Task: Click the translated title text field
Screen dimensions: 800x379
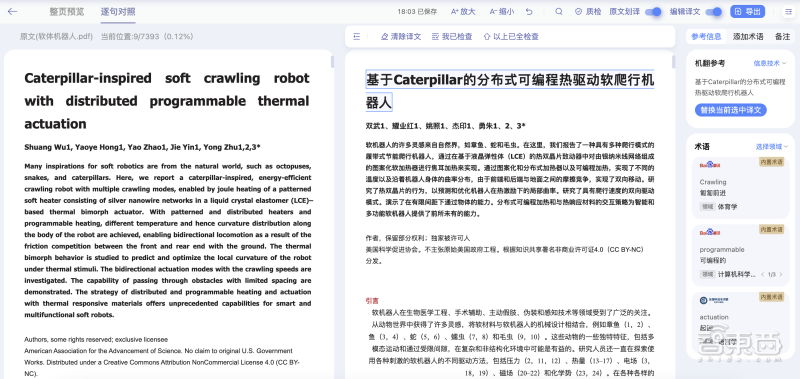Action: 510,91
